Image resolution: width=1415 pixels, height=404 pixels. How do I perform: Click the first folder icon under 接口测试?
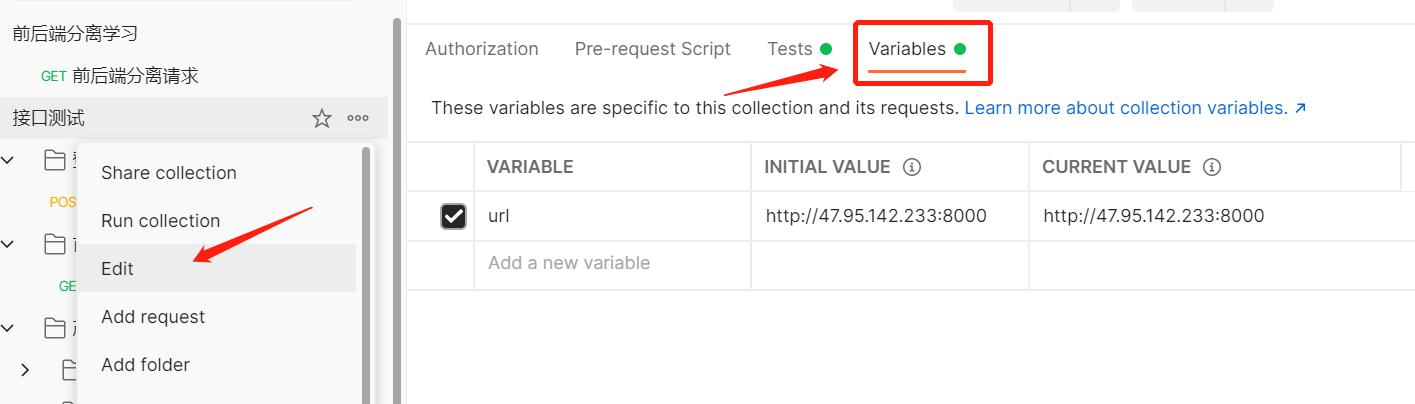point(54,159)
